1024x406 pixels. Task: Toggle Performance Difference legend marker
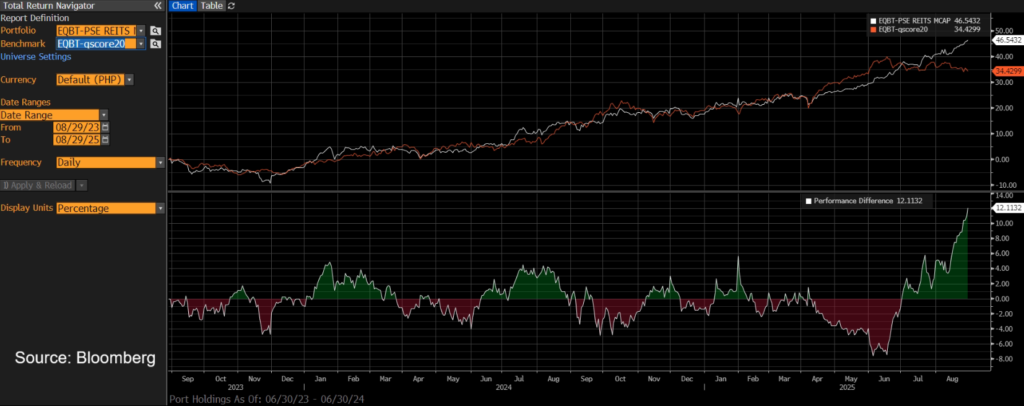[x=809, y=201]
